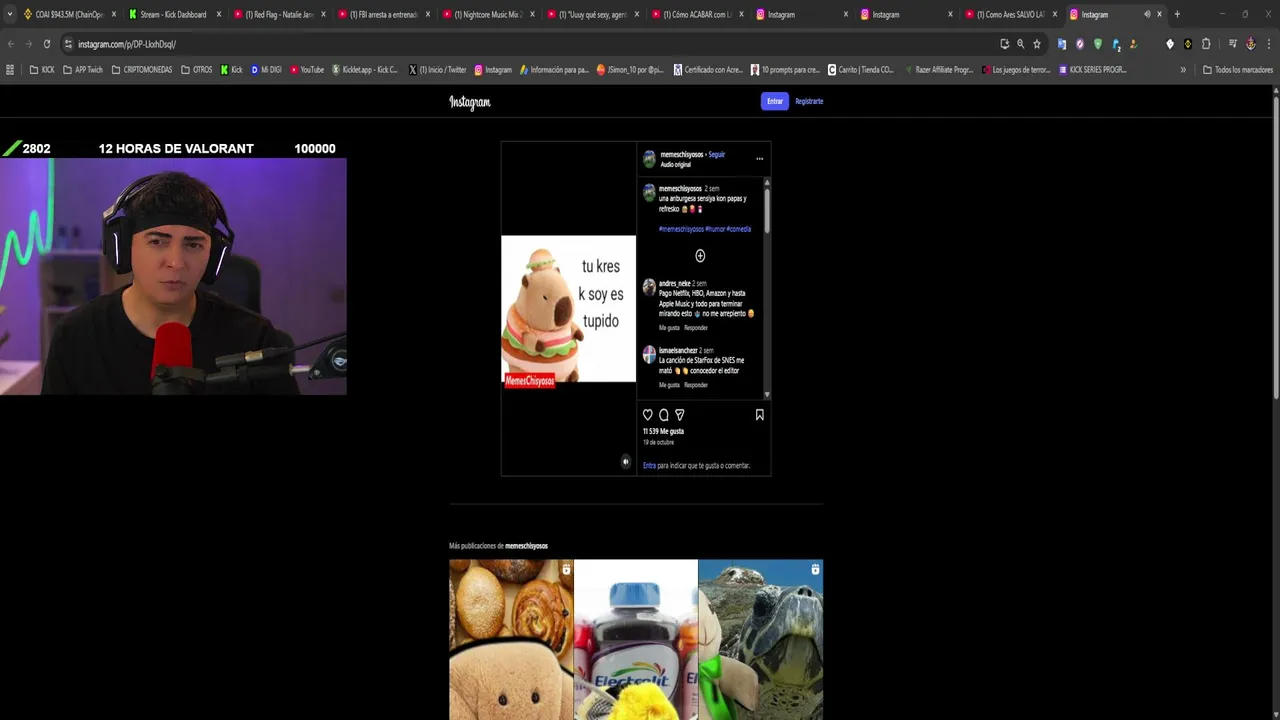Open tab search dropdown arrow
The image size is (1280, 720).
point(10,14)
